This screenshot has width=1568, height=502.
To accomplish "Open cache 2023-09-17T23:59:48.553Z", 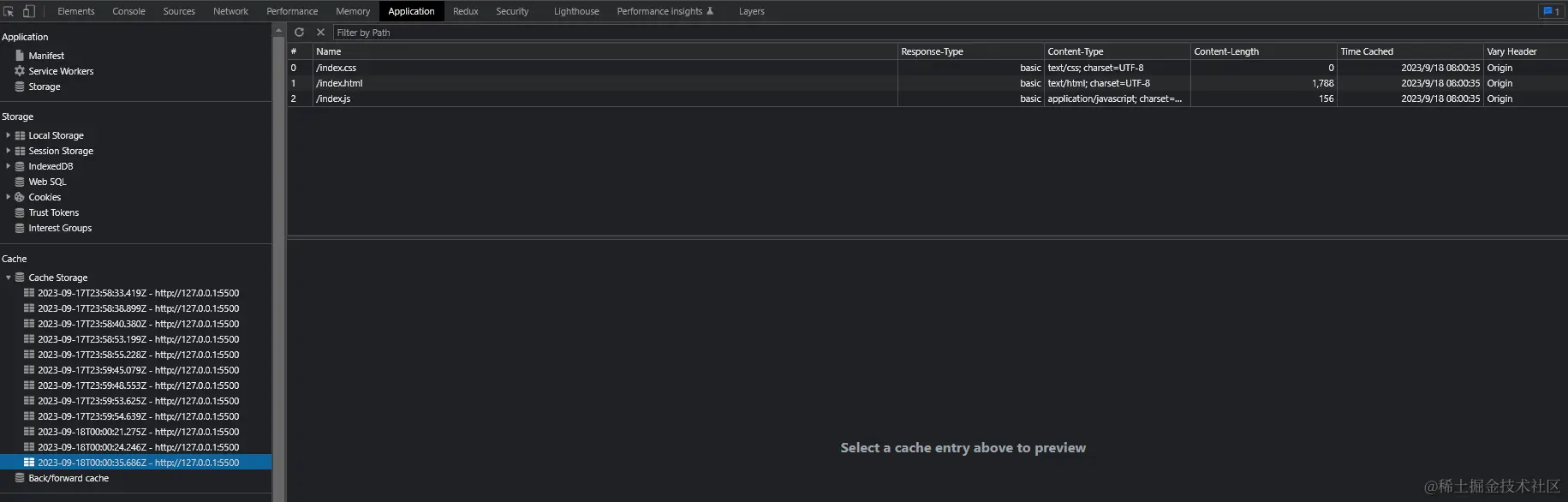I will [136, 385].
